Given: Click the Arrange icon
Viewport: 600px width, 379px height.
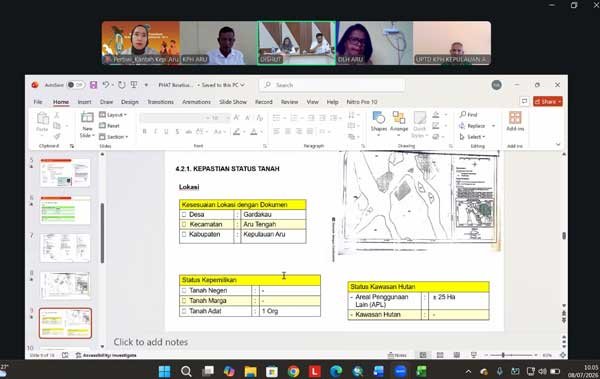Looking at the screenshot, I should 399,122.
